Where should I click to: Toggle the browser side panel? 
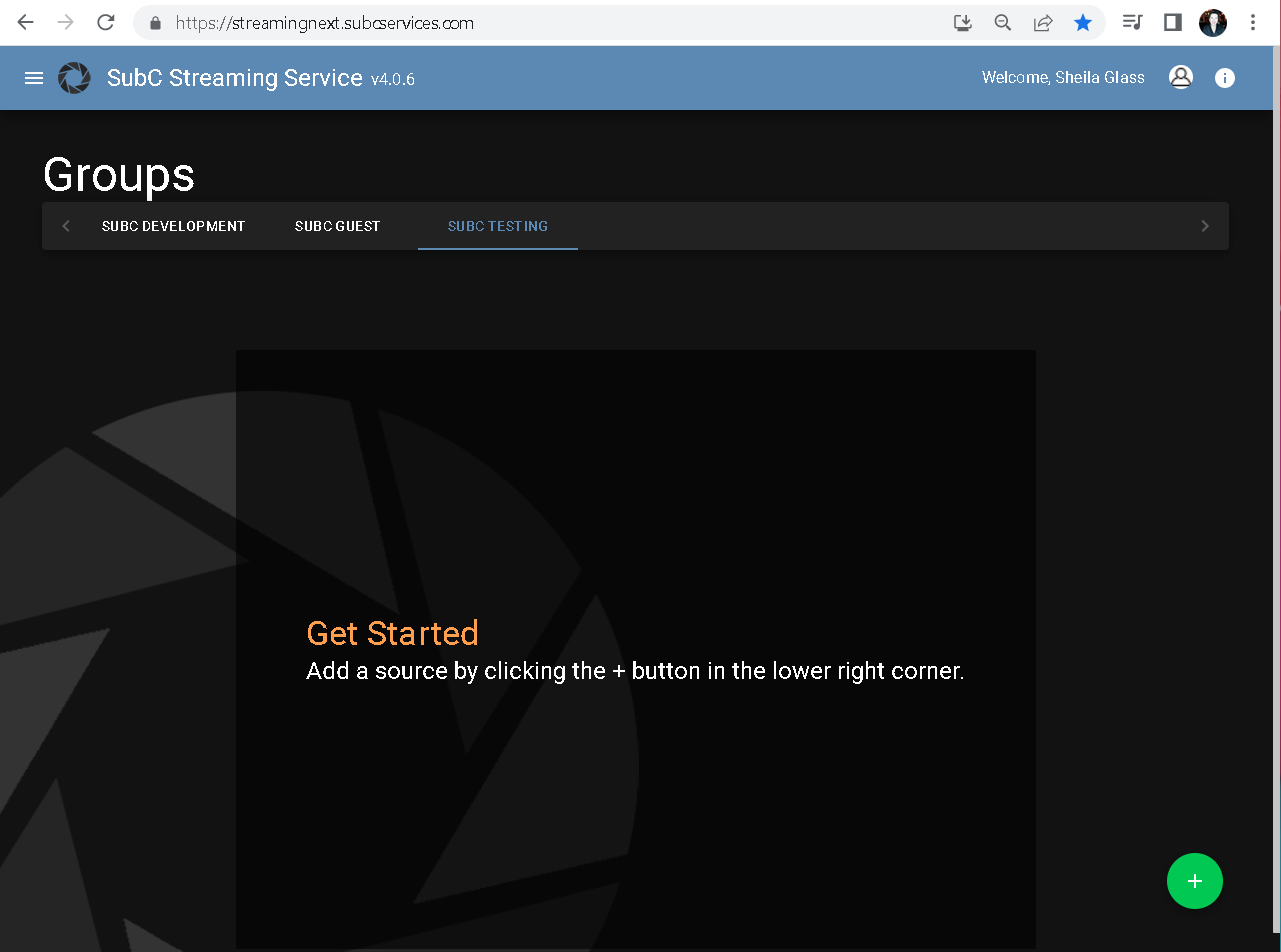(1173, 22)
